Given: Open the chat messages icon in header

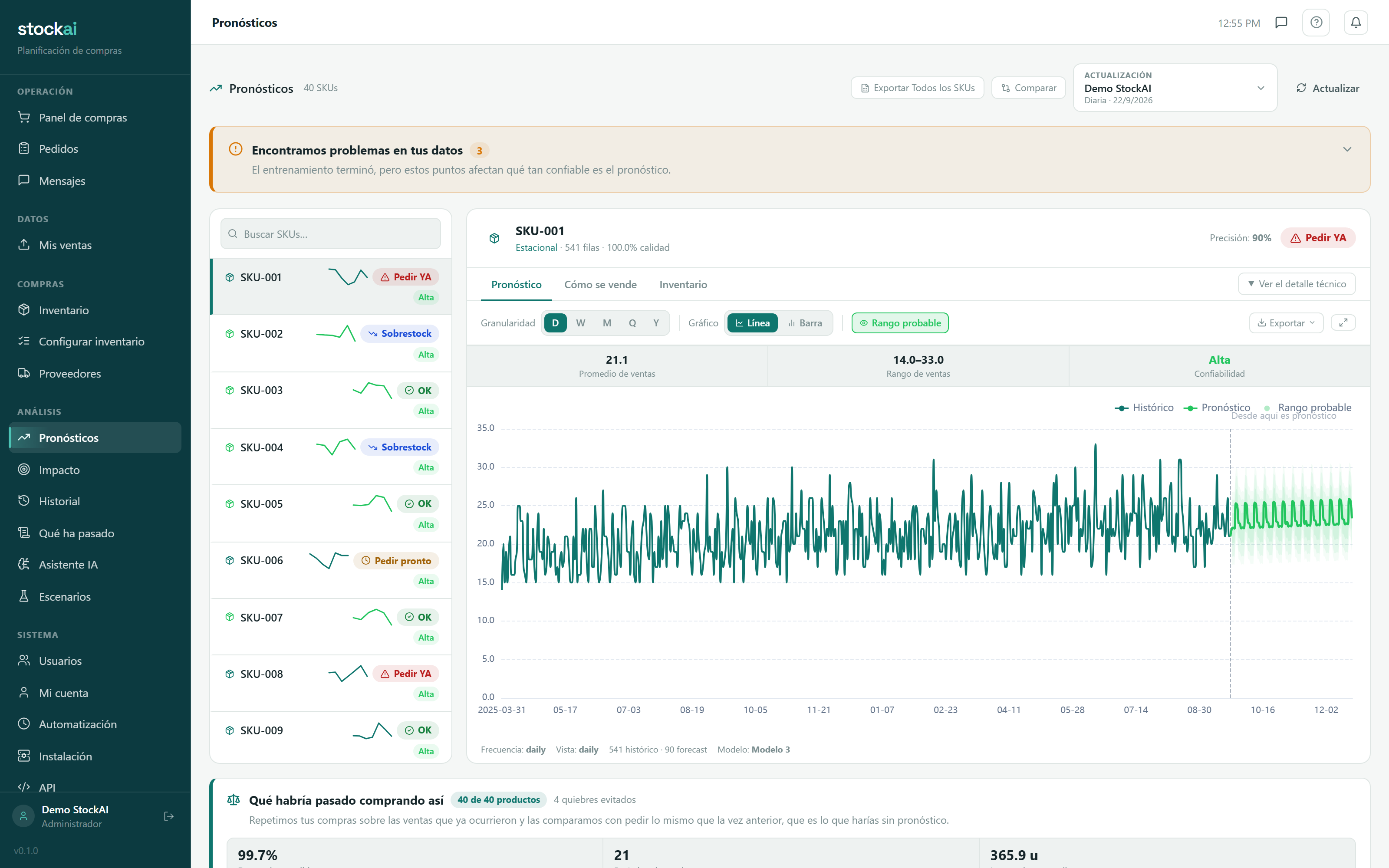Looking at the screenshot, I should (1281, 23).
